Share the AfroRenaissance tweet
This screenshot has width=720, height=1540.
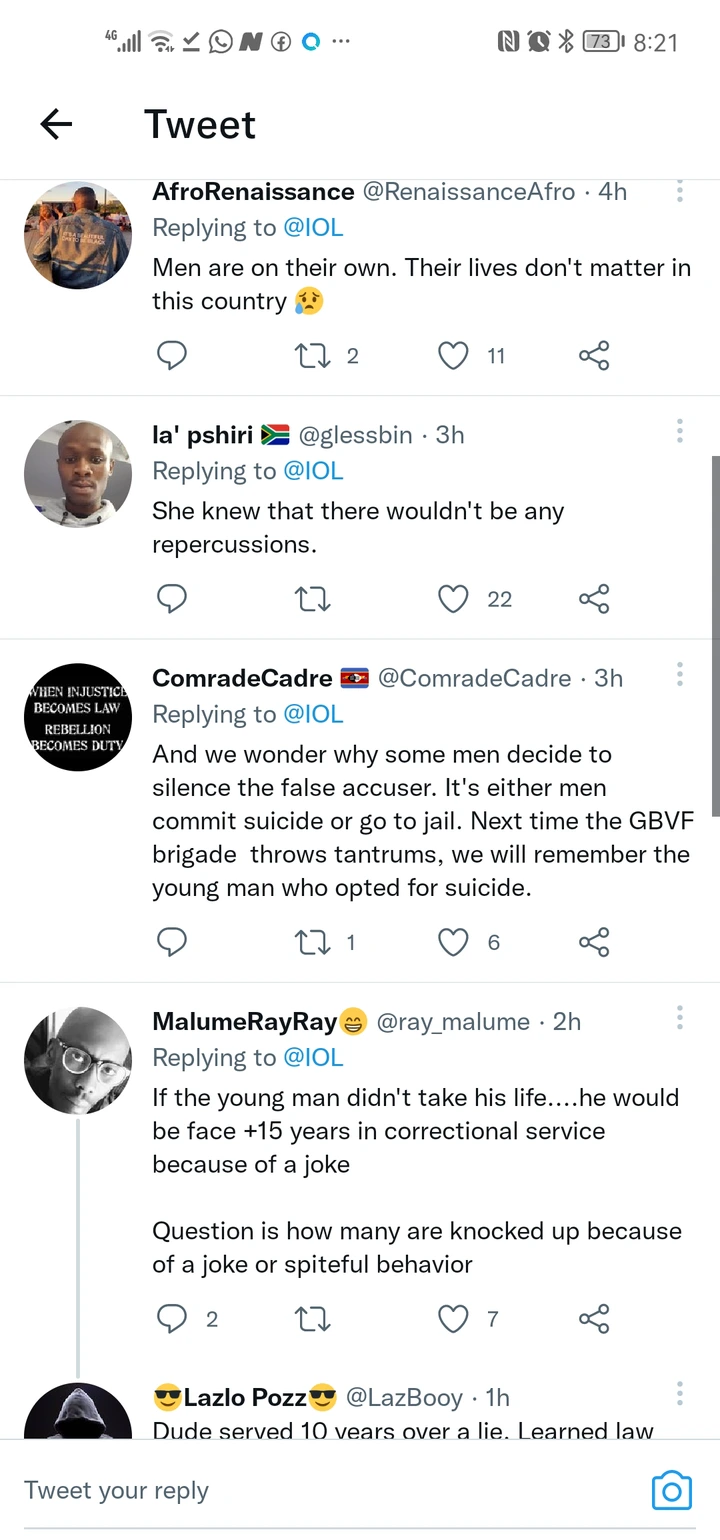click(x=594, y=355)
